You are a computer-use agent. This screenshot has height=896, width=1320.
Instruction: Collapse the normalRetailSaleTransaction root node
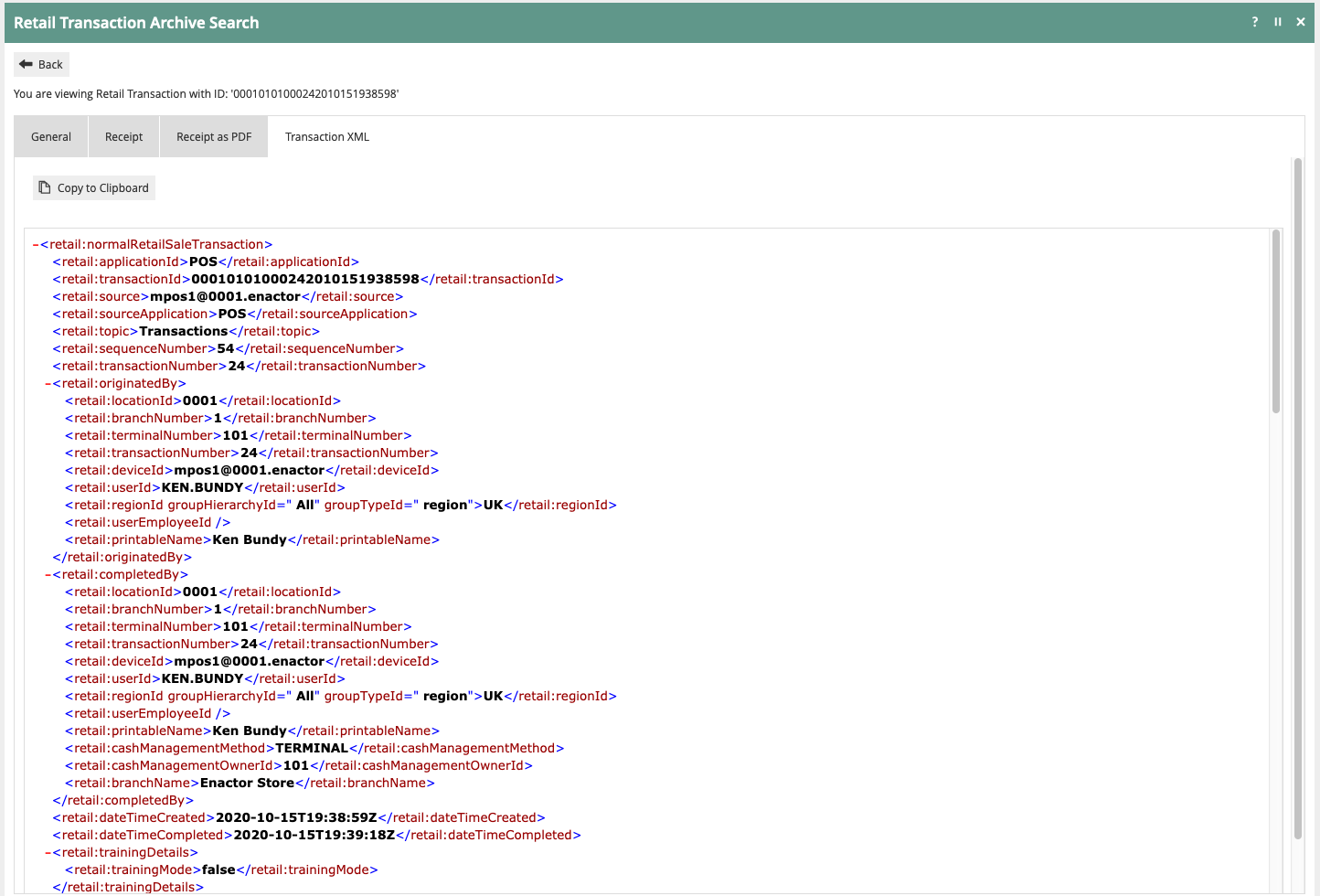pyautogui.click(x=35, y=245)
